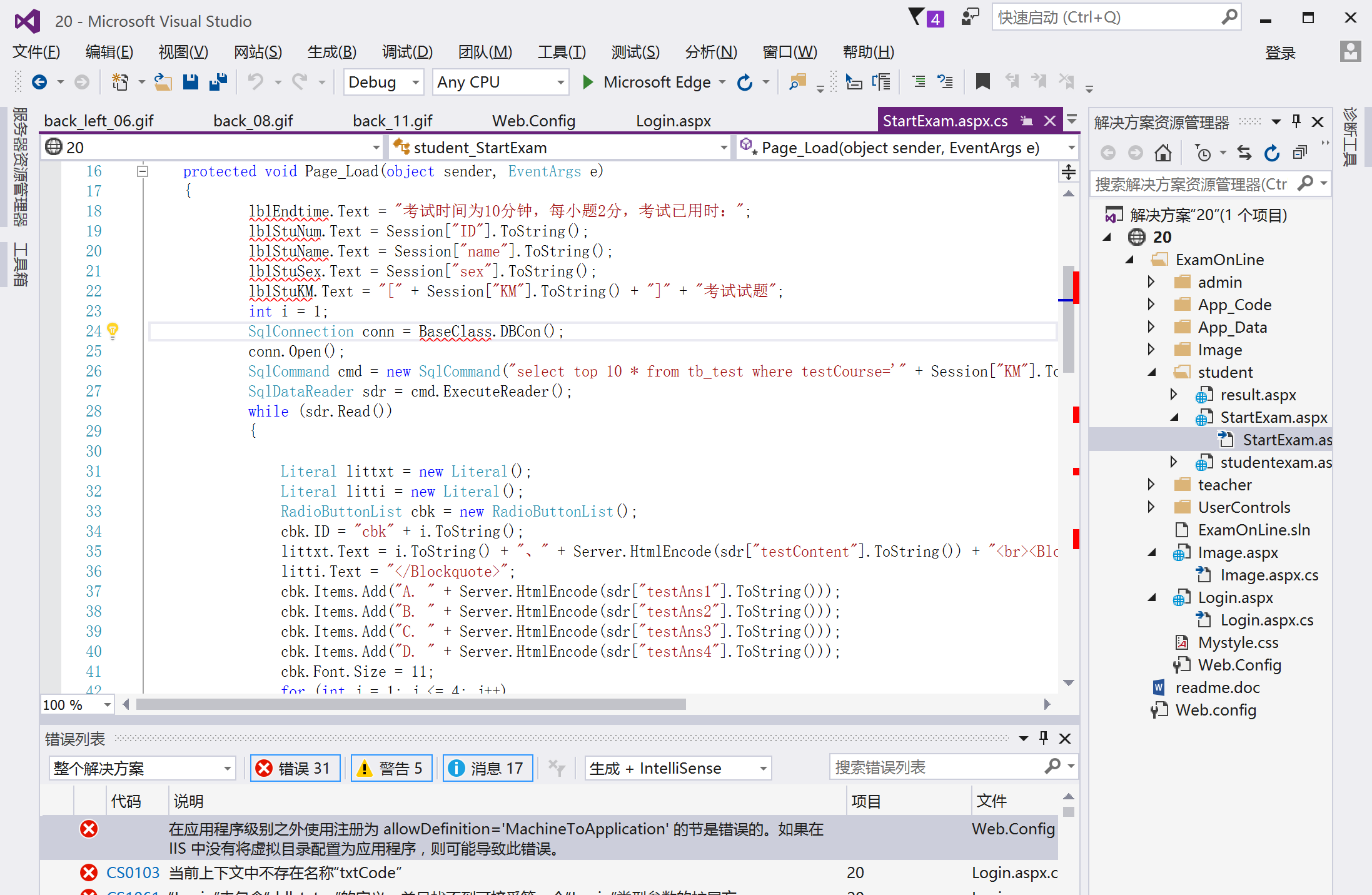Switch to the Web.Config tab
The image size is (1372, 895).
click(x=533, y=121)
